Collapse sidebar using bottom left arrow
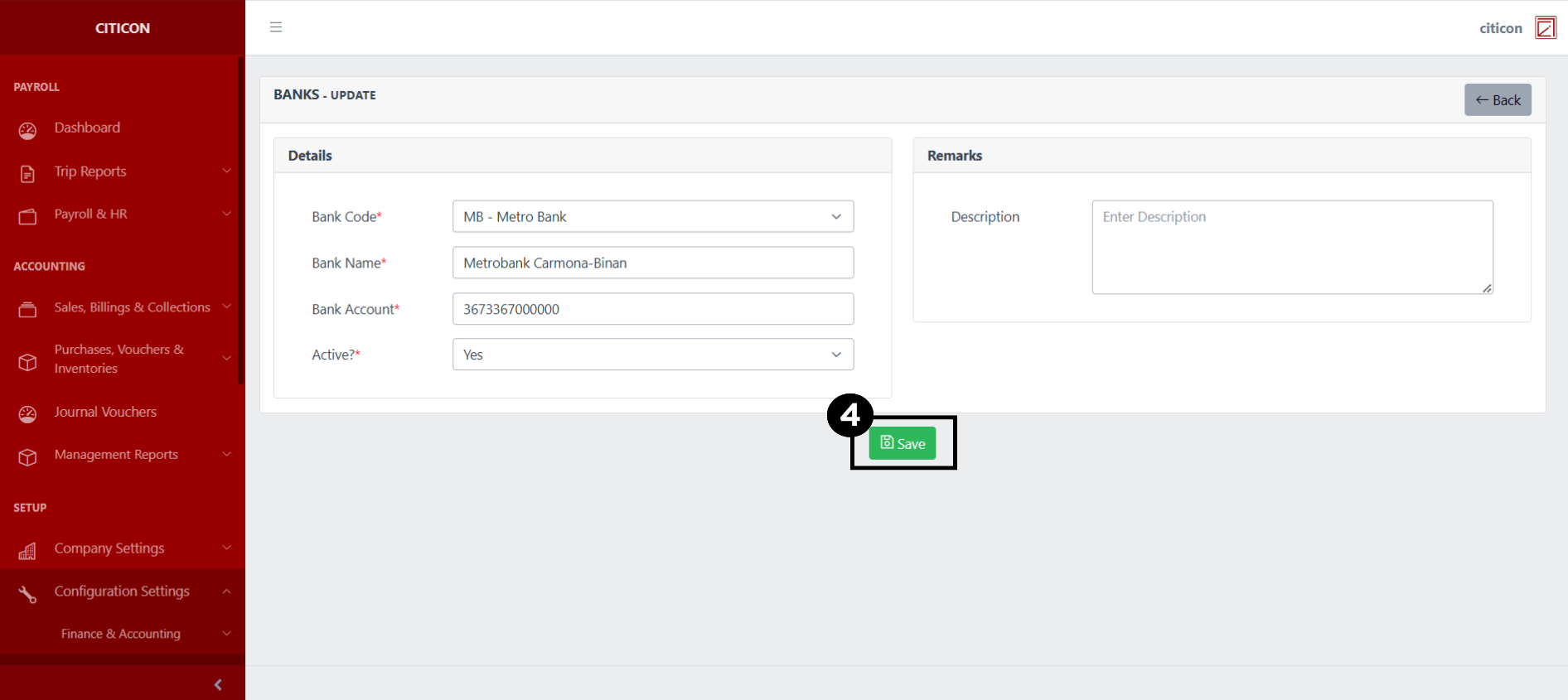The height and width of the screenshot is (700, 1568). pos(218,684)
